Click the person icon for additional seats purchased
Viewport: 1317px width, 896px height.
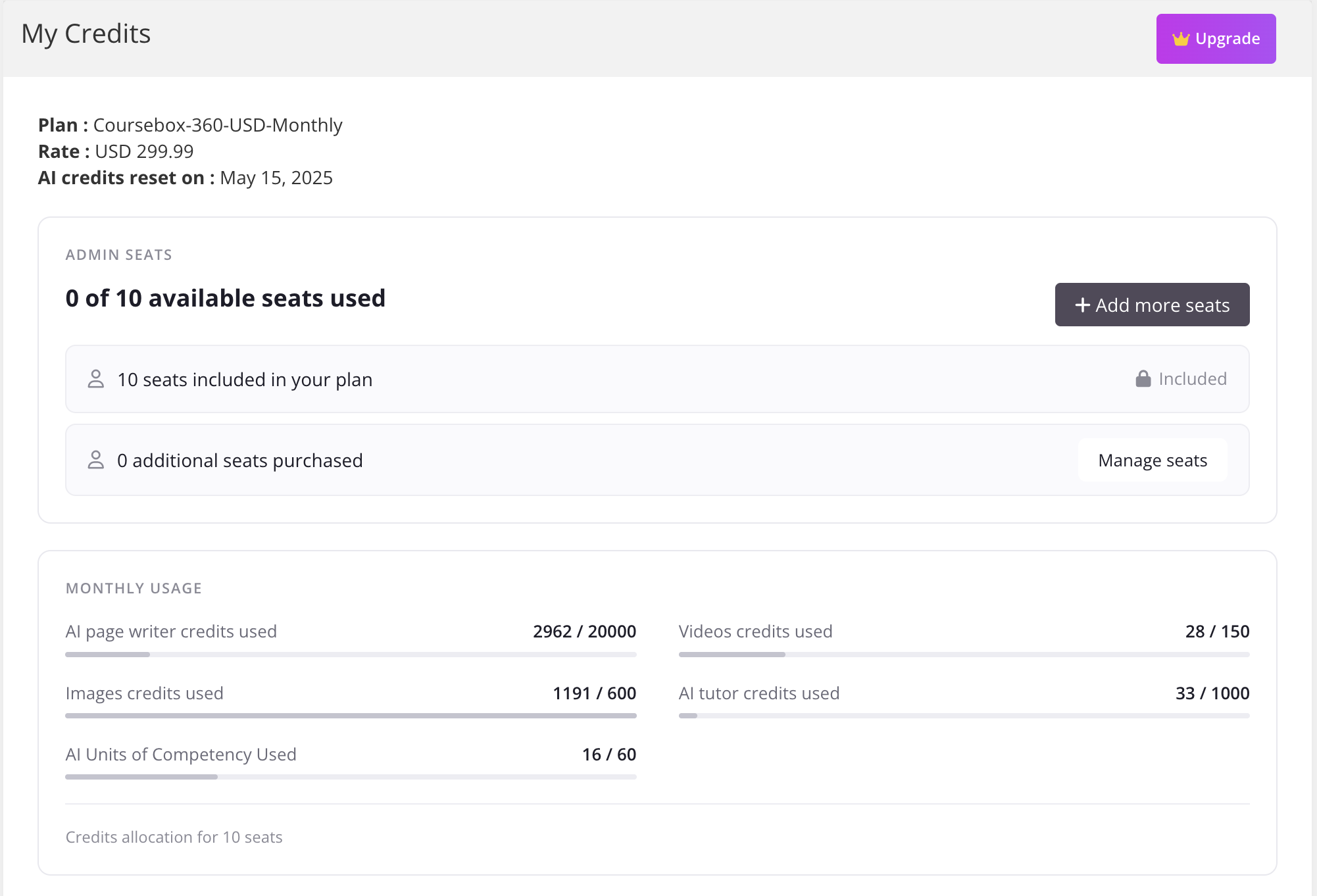point(96,460)
